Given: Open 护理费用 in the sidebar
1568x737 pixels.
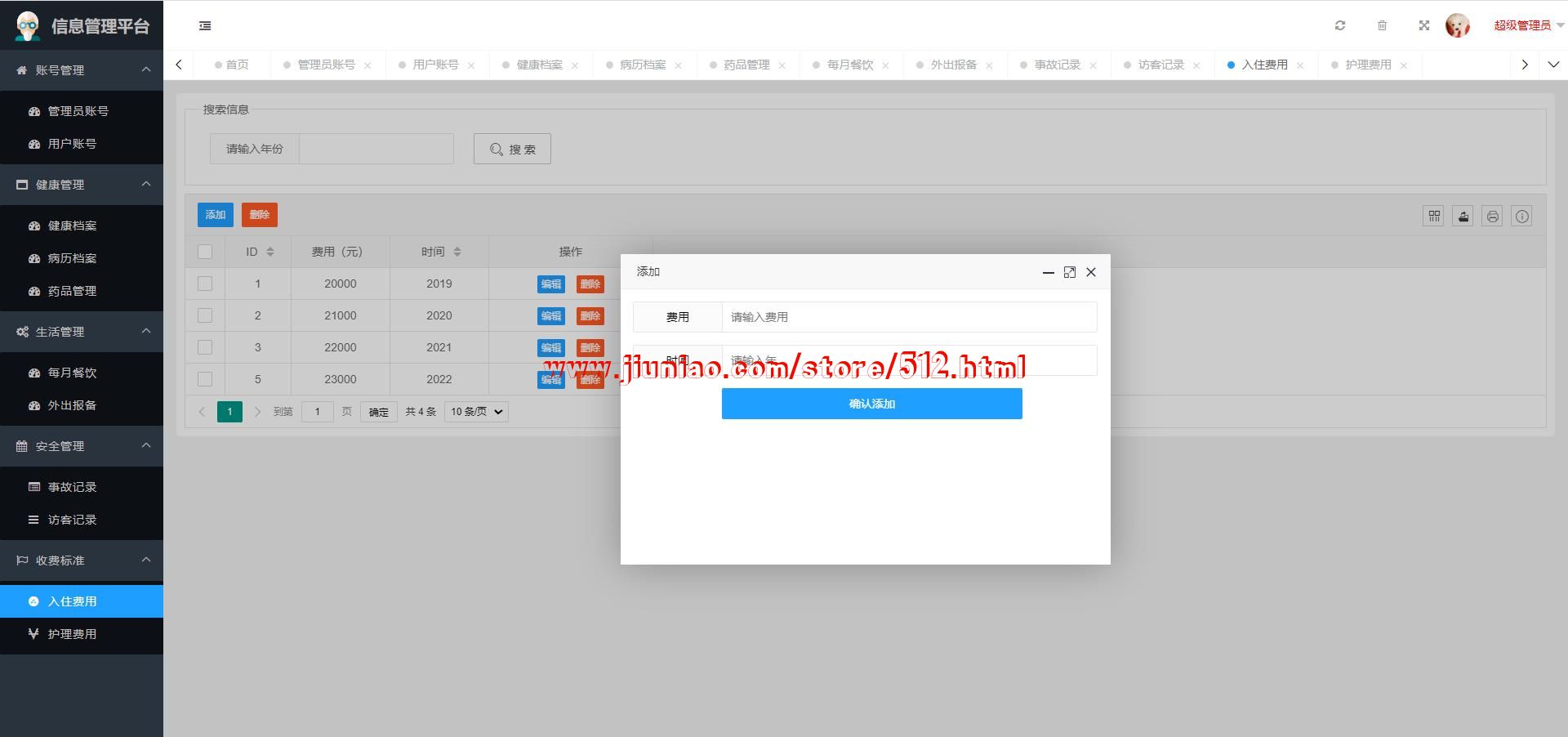Looking at the screenshot, I should [x=82, y=634].
